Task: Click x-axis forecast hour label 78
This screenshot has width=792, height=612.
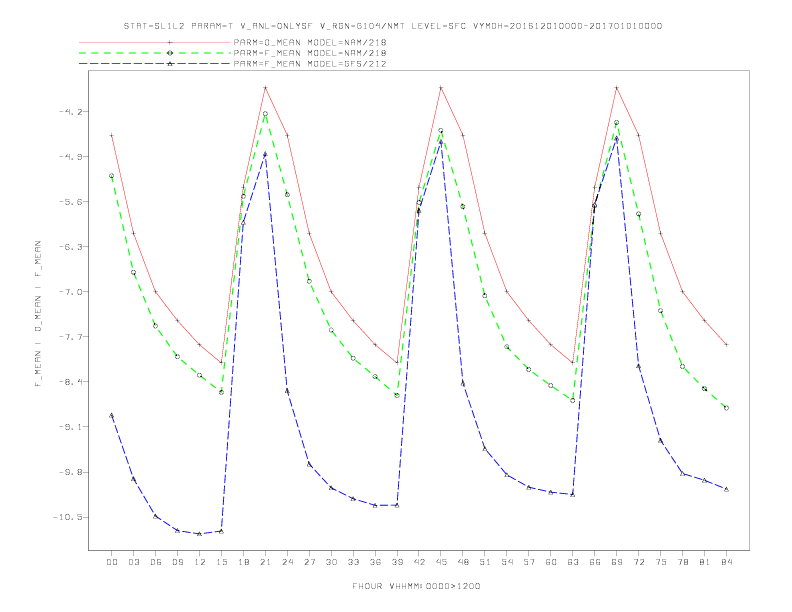Action: [682, 562]
